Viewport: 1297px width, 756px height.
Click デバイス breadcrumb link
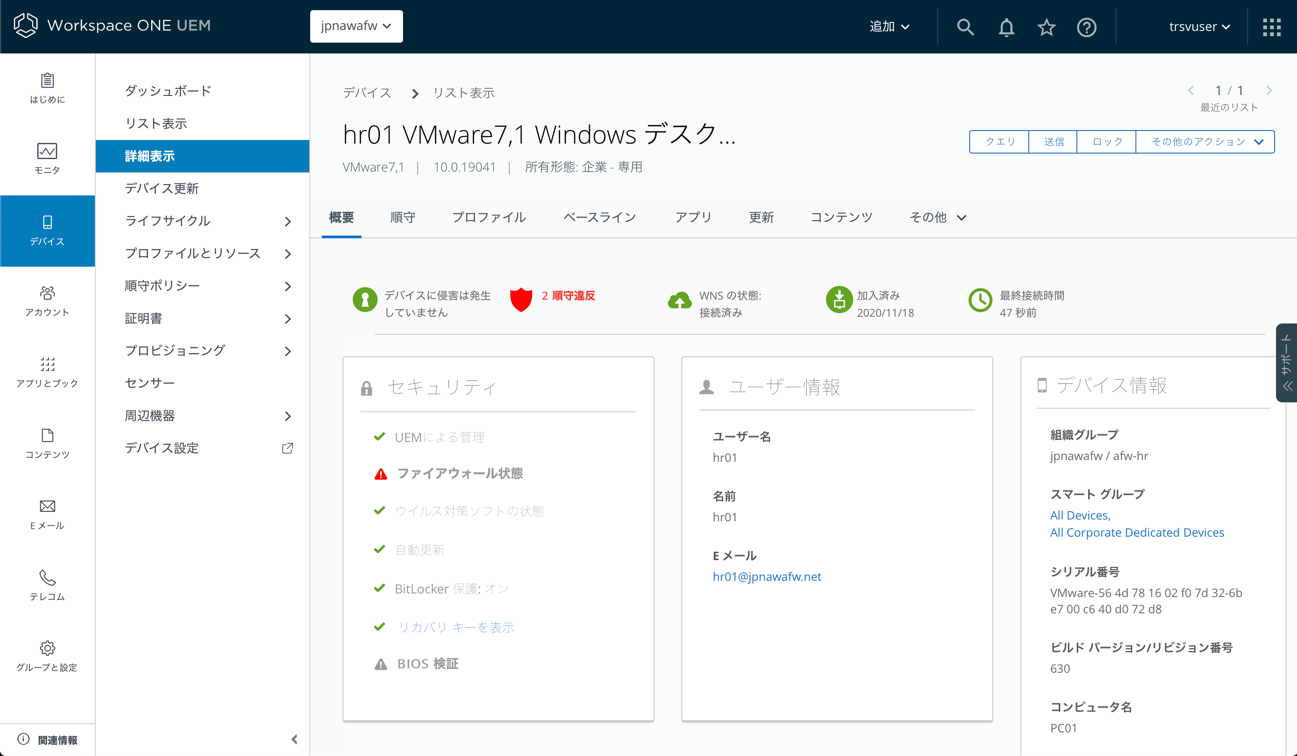pyautogui.click(x=367, y=93)
